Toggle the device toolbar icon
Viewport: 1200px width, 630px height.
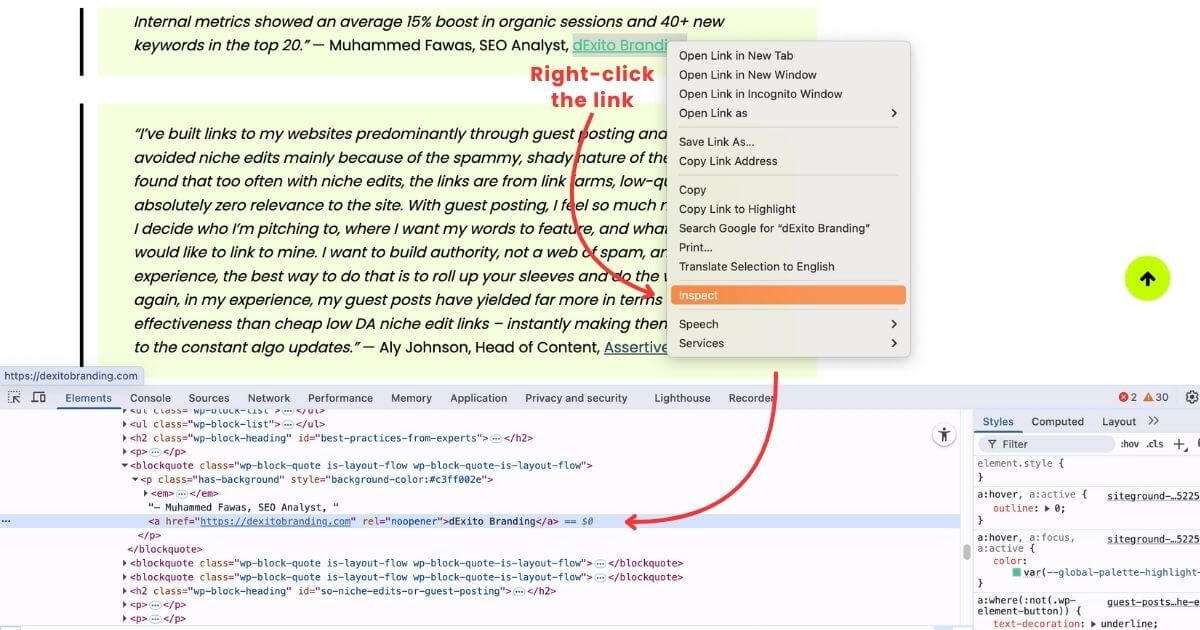[38, 397]
